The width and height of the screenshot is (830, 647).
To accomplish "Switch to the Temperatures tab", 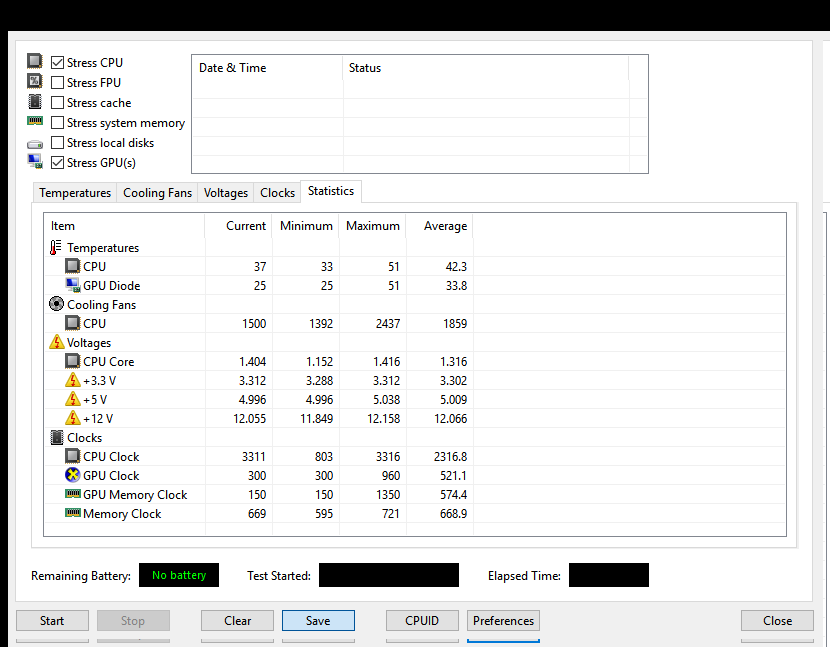I will click(x=75, y=193).
